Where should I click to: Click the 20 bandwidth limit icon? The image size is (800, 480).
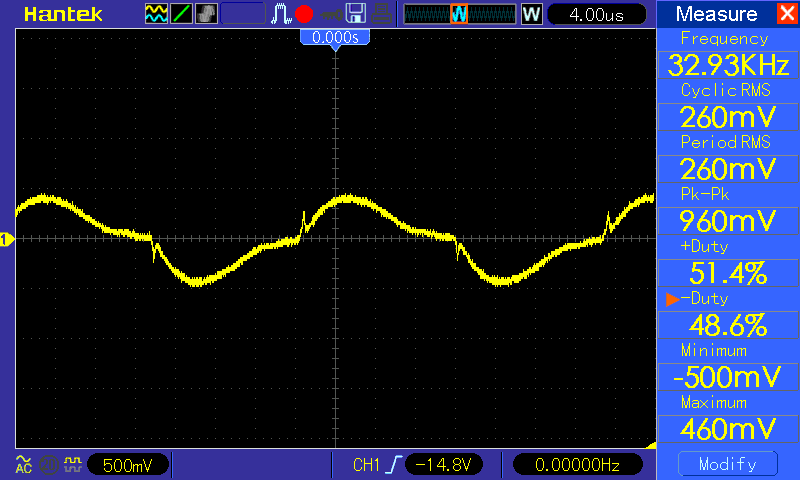49,465
